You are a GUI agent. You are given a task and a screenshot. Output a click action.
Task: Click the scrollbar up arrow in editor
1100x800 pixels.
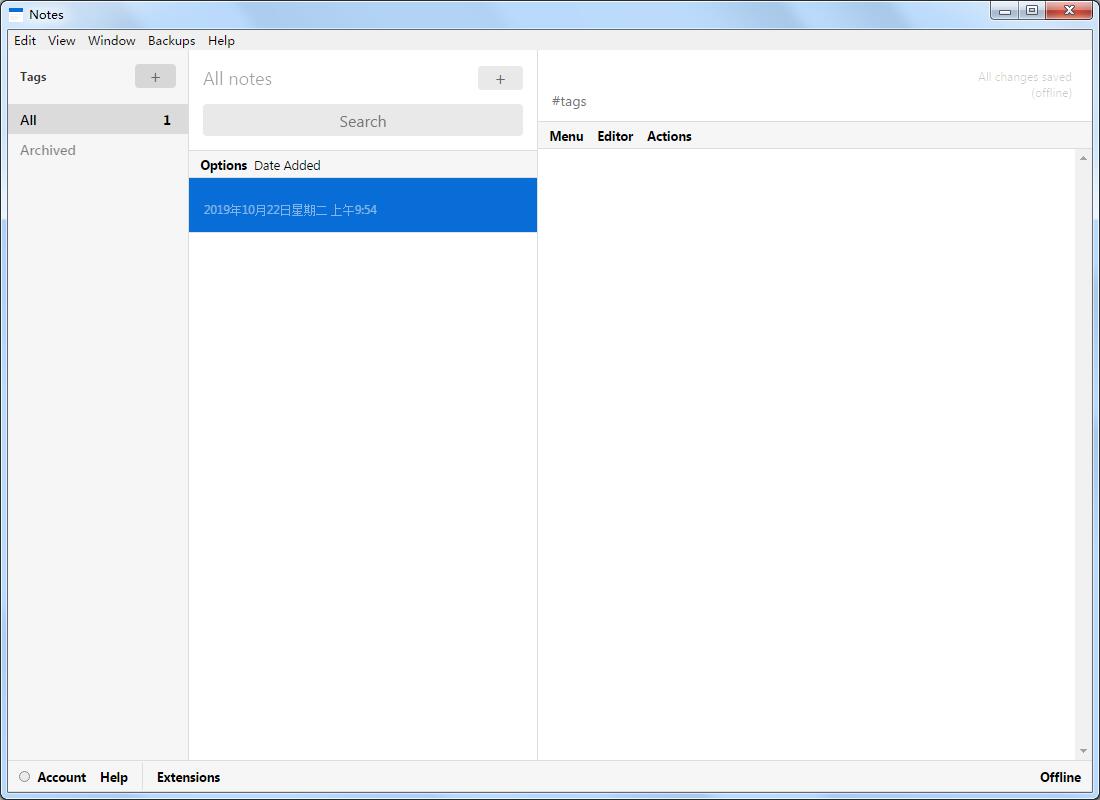(1083, 158)
